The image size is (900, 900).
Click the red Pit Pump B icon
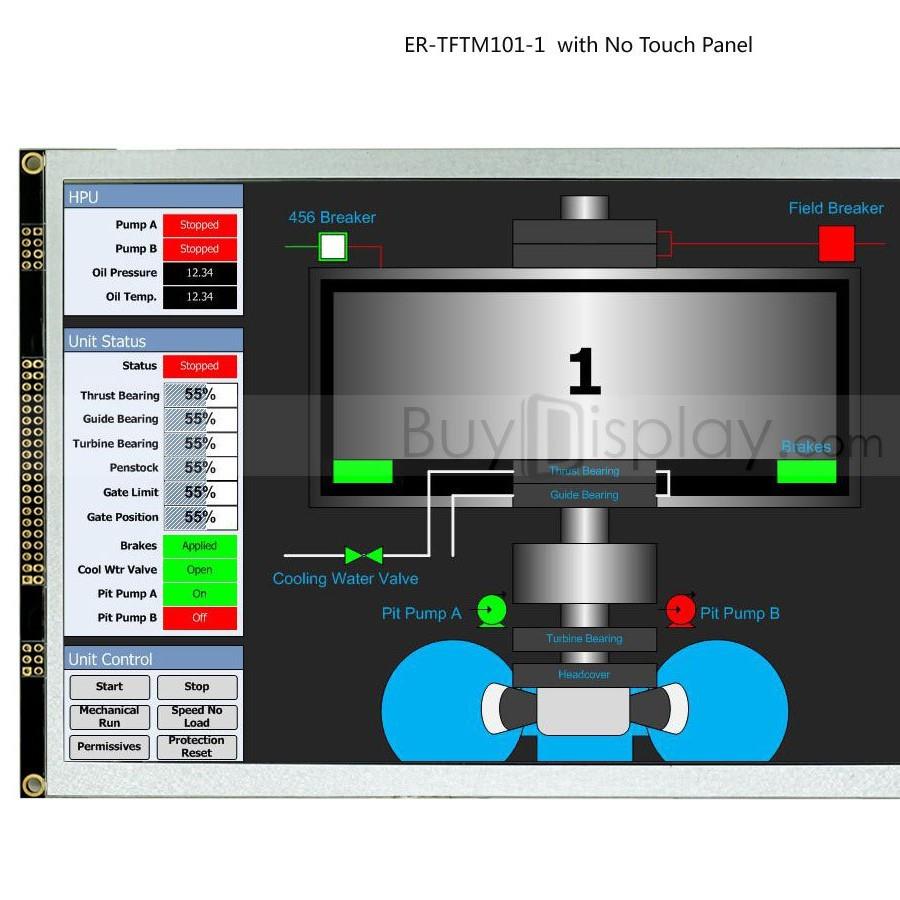coord(681,610)
